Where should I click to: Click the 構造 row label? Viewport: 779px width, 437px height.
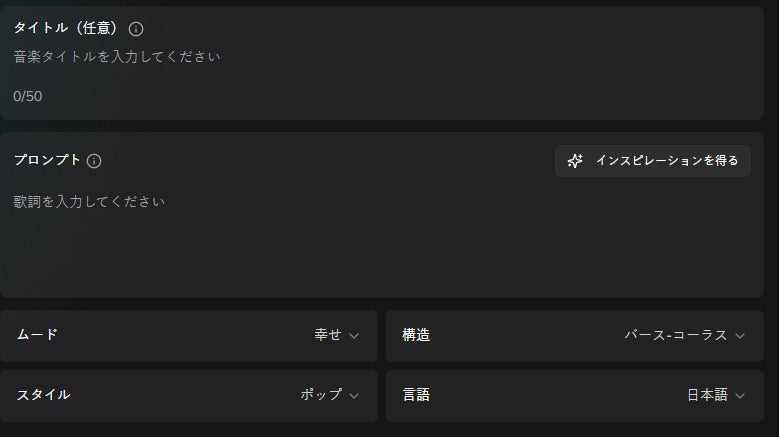point(416,335)
